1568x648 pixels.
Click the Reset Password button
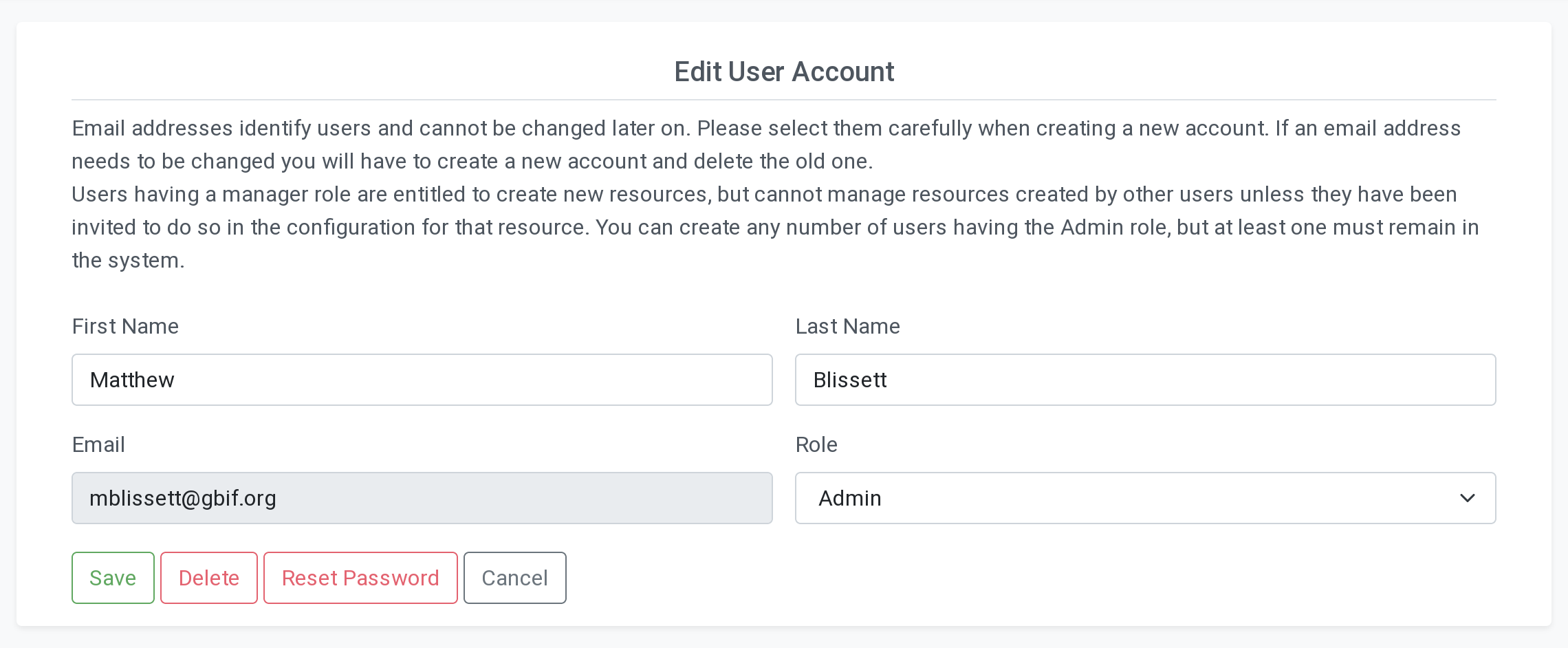(360, 578)
